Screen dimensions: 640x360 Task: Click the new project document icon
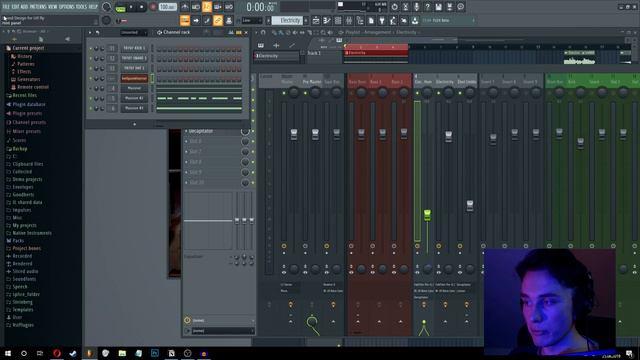click(371, 20)
